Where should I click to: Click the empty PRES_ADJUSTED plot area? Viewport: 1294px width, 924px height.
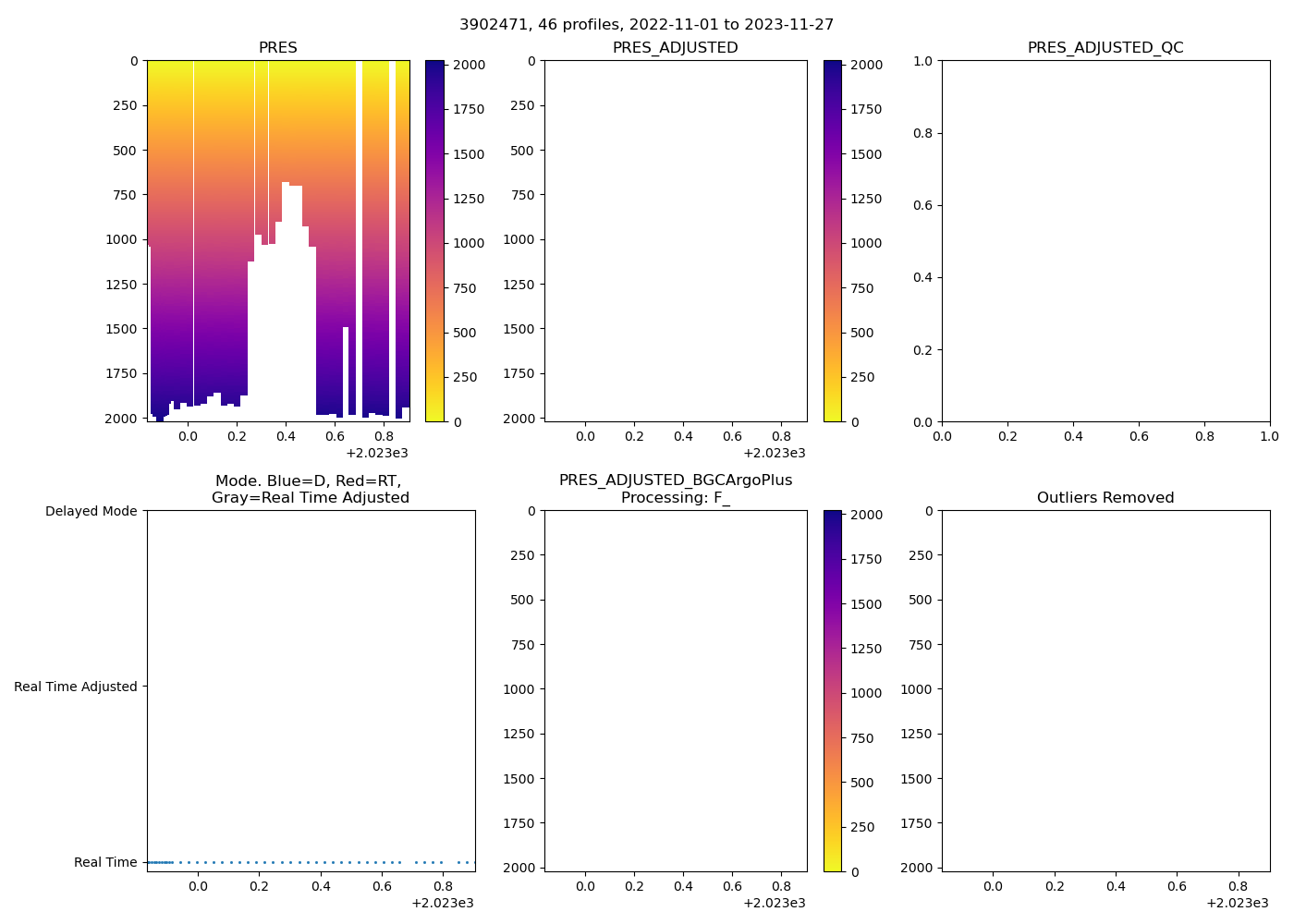point(675,240)
